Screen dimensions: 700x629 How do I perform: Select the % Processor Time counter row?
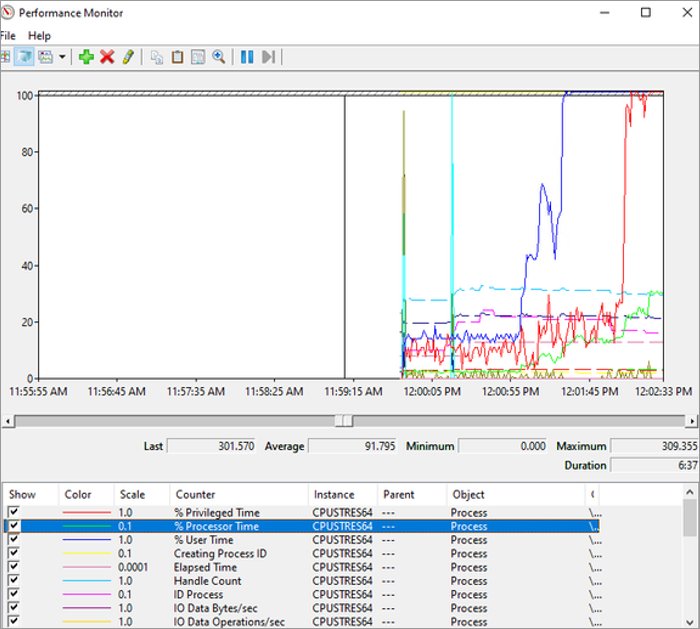(x=302, y=526)
